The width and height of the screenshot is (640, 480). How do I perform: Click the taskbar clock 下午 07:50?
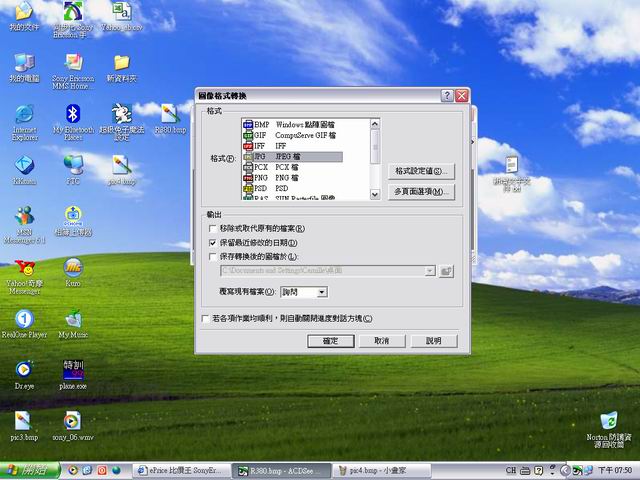tap(615, 471)
